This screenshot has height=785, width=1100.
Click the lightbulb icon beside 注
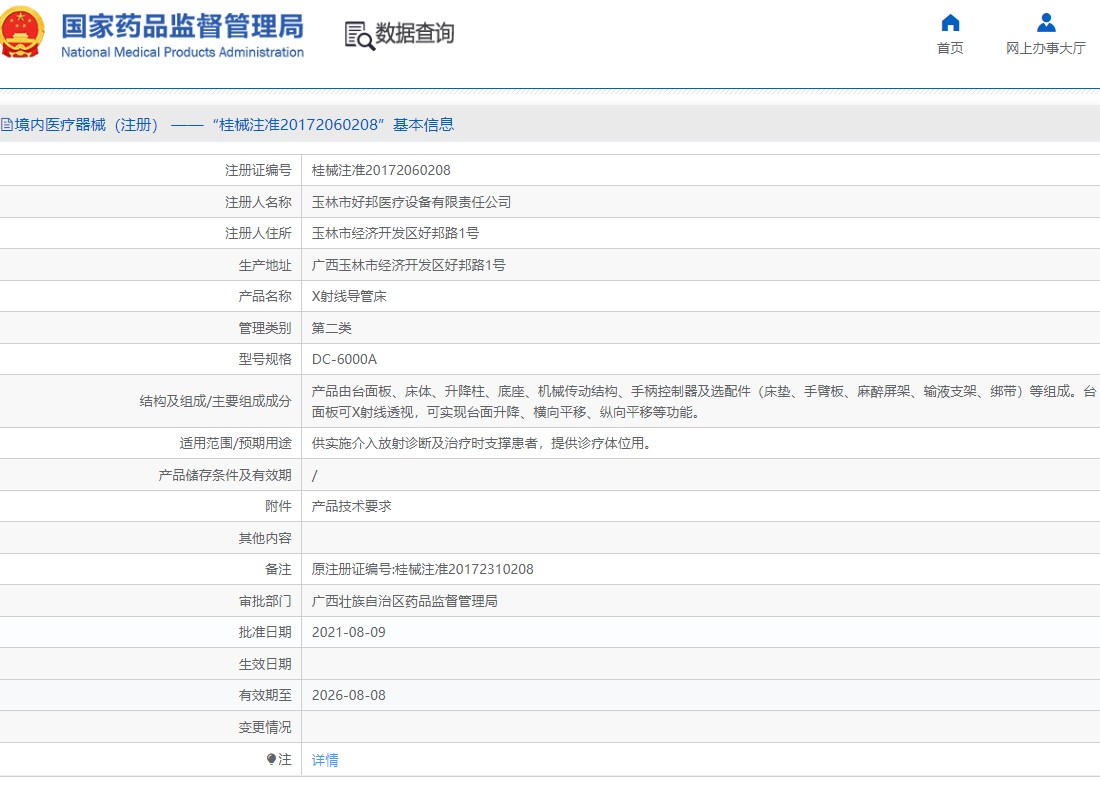coord(271,759)
